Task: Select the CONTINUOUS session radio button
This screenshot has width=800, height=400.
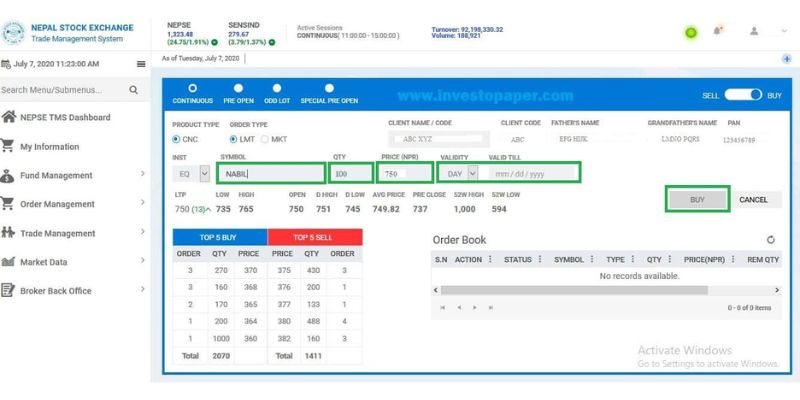Action: [192, 88]
